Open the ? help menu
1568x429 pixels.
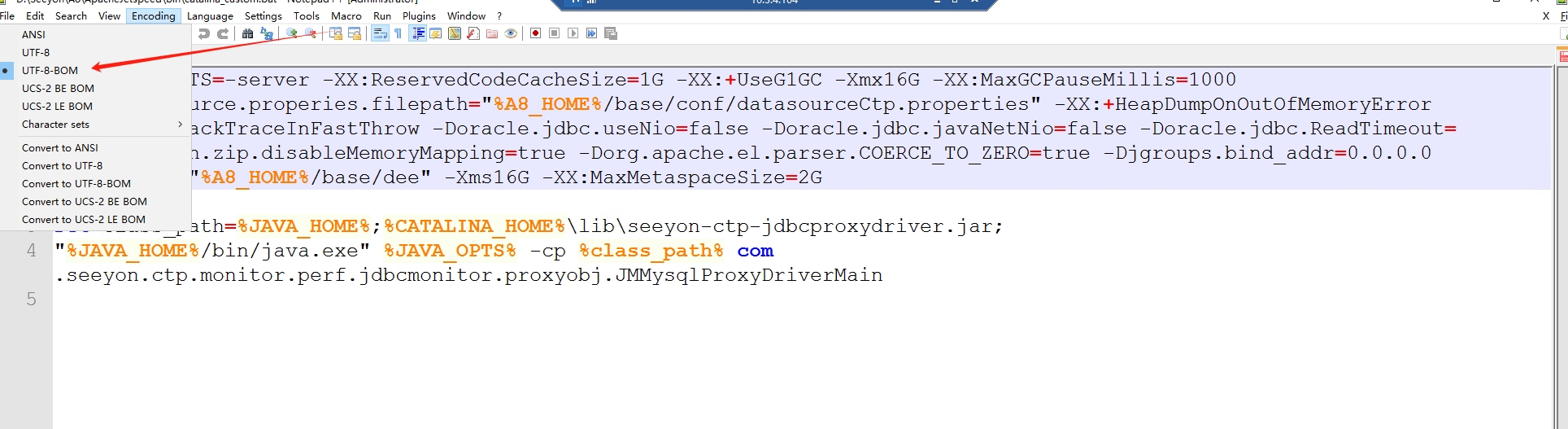tap(499, 15)
